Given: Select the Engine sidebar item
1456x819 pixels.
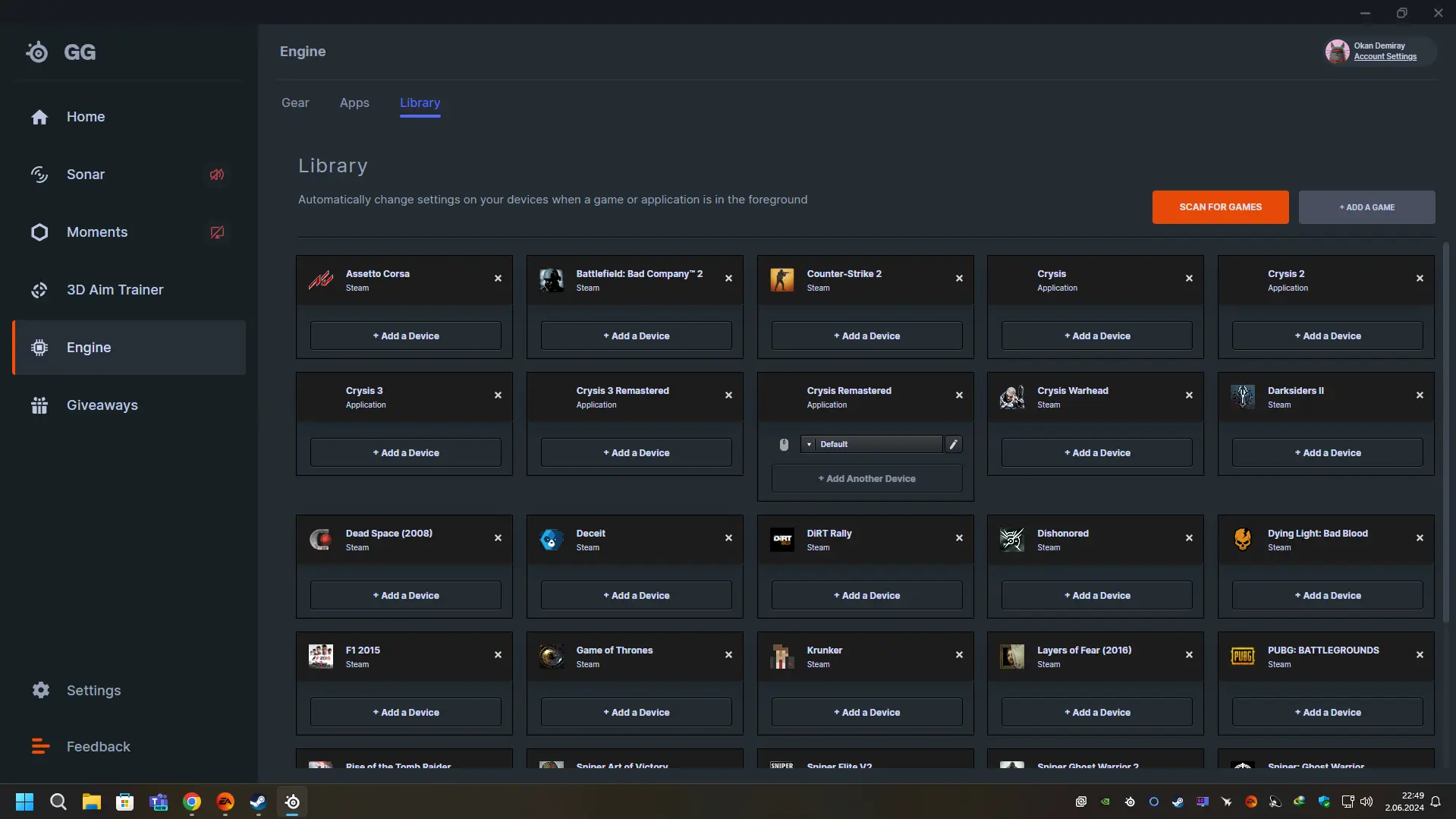Looking at the screenshot, I should 129,348.
